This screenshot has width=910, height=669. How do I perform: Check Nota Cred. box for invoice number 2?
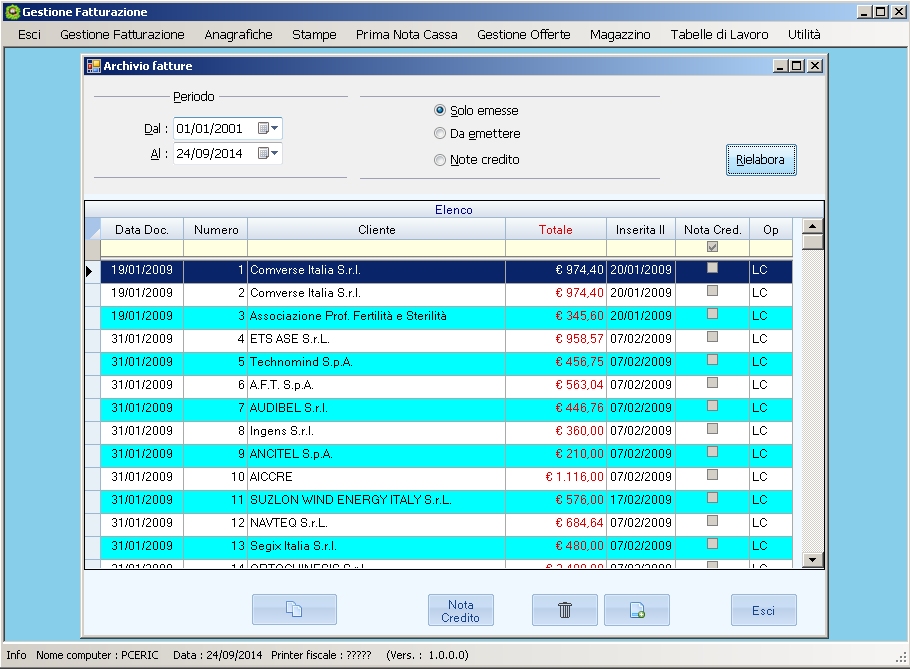click(x=712, y=291)
